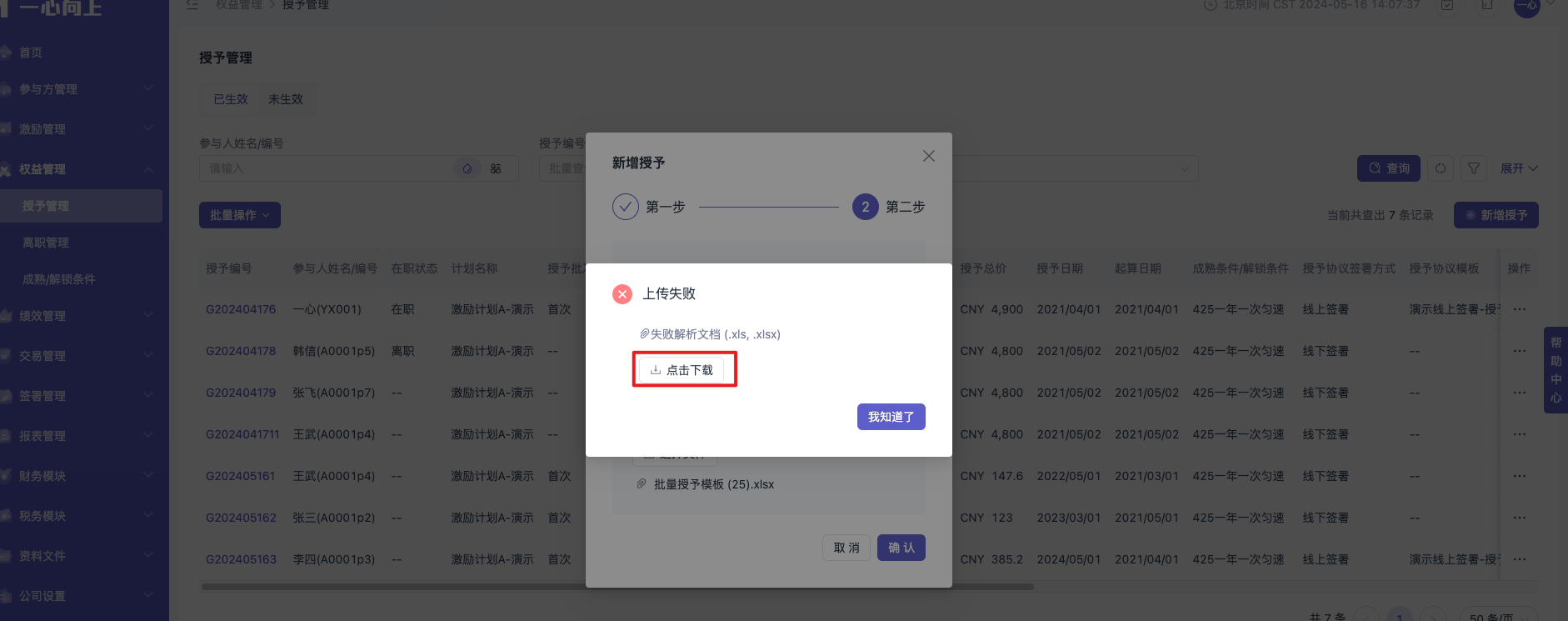Open more actions for row G202404179
The height and width of the screenshot is (621, 1568).
(1520, 393)
